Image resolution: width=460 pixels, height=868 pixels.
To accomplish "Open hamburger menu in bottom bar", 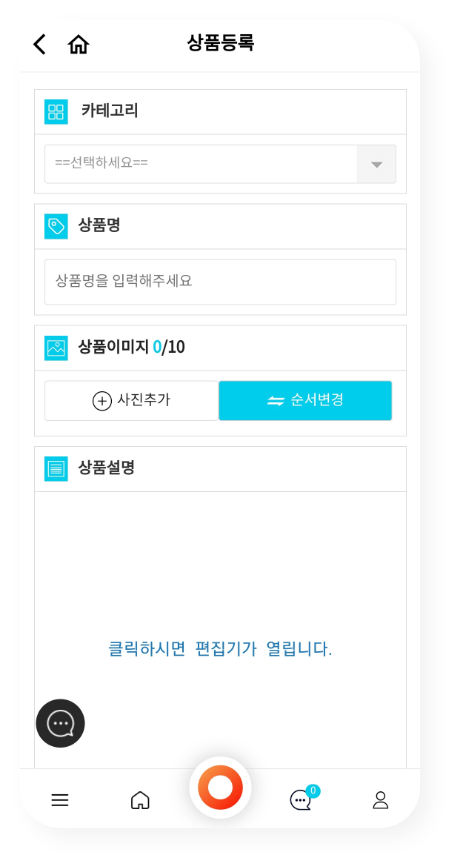I will tap(60, 800).
